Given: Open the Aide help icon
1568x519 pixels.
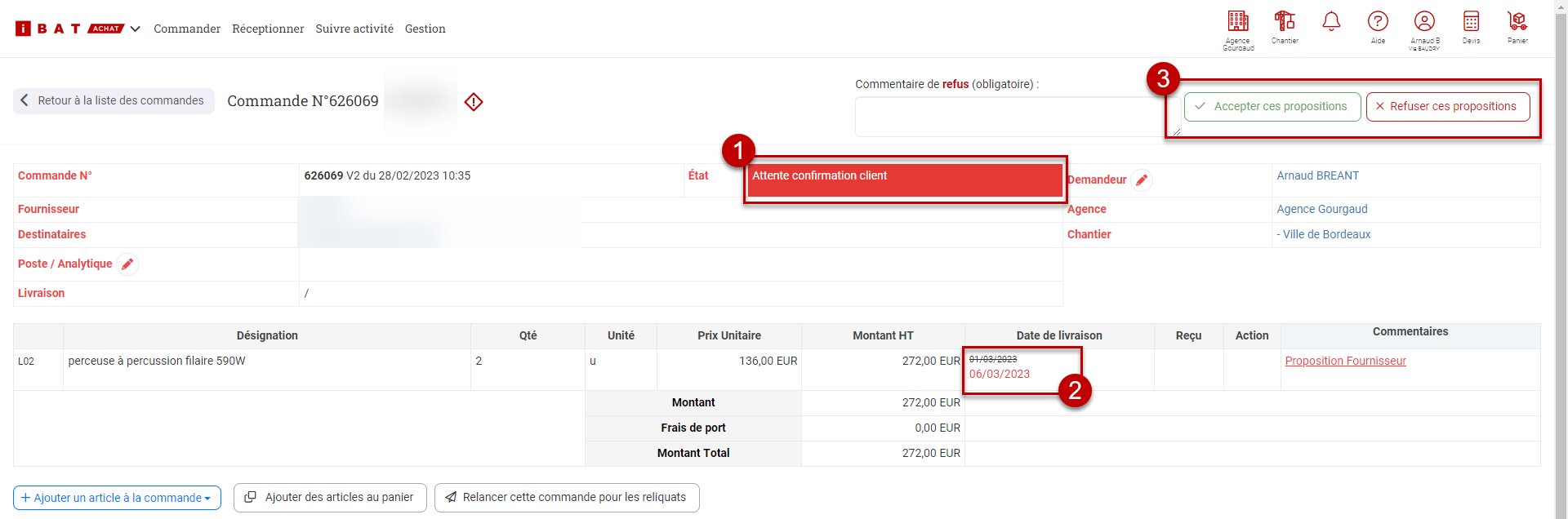Looking at the screenshot, I should [1378, 21].
